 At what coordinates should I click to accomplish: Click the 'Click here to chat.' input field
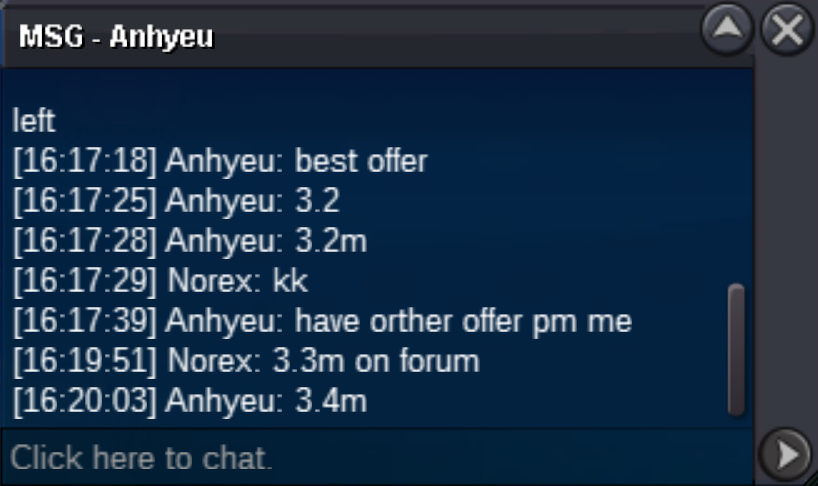[377, 458]
